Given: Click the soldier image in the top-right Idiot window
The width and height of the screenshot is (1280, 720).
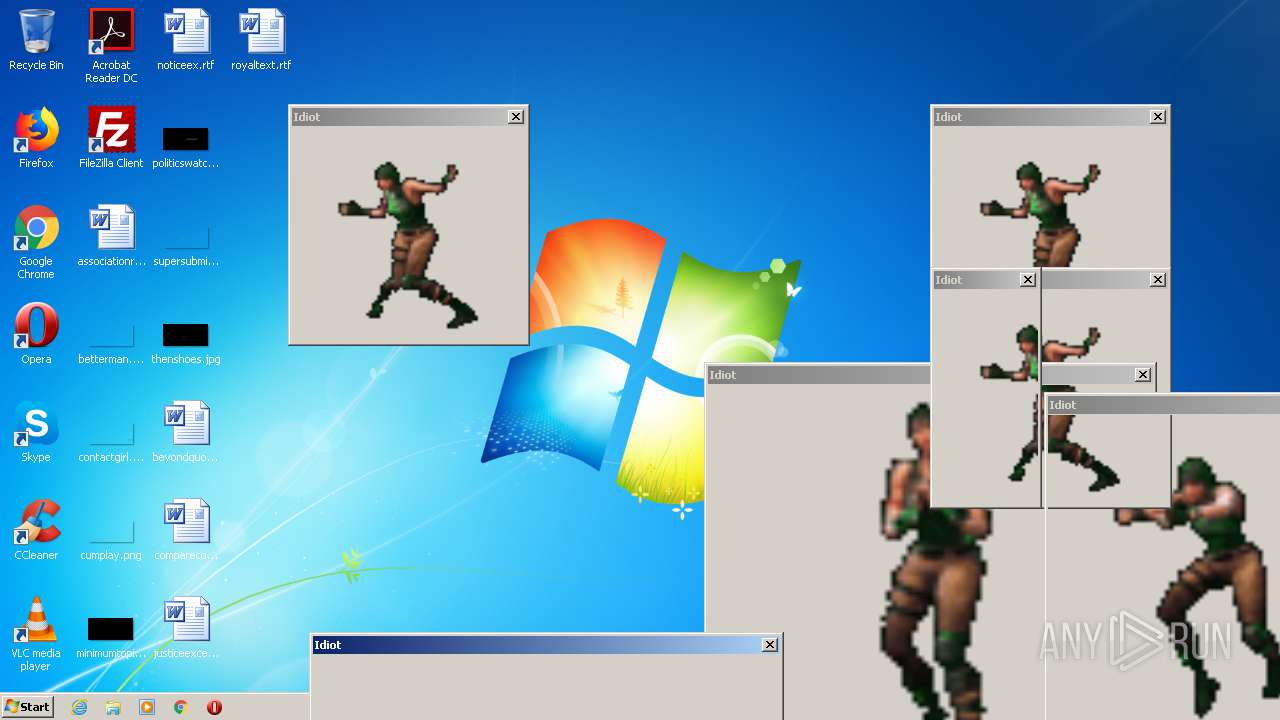Looking at the screenshot, I should coord(1040,214).
